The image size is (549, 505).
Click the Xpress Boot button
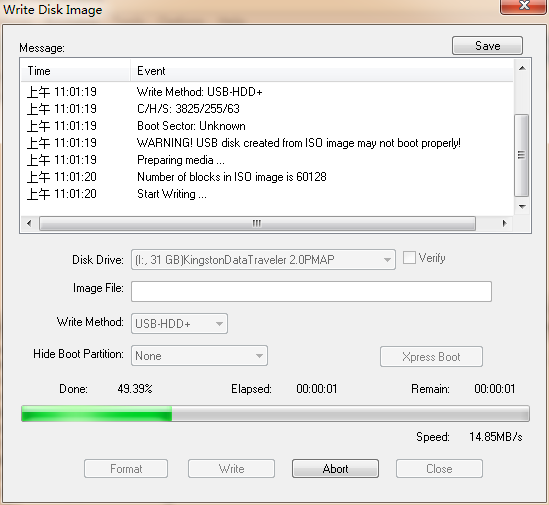[x=431, y=357]
